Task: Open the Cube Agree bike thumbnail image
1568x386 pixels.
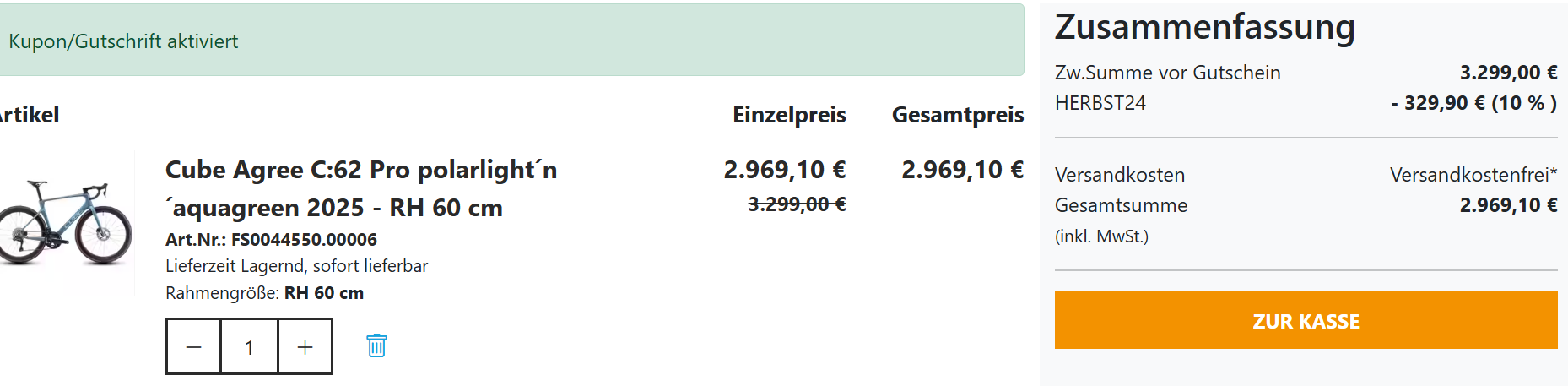Action: (66, 223)
